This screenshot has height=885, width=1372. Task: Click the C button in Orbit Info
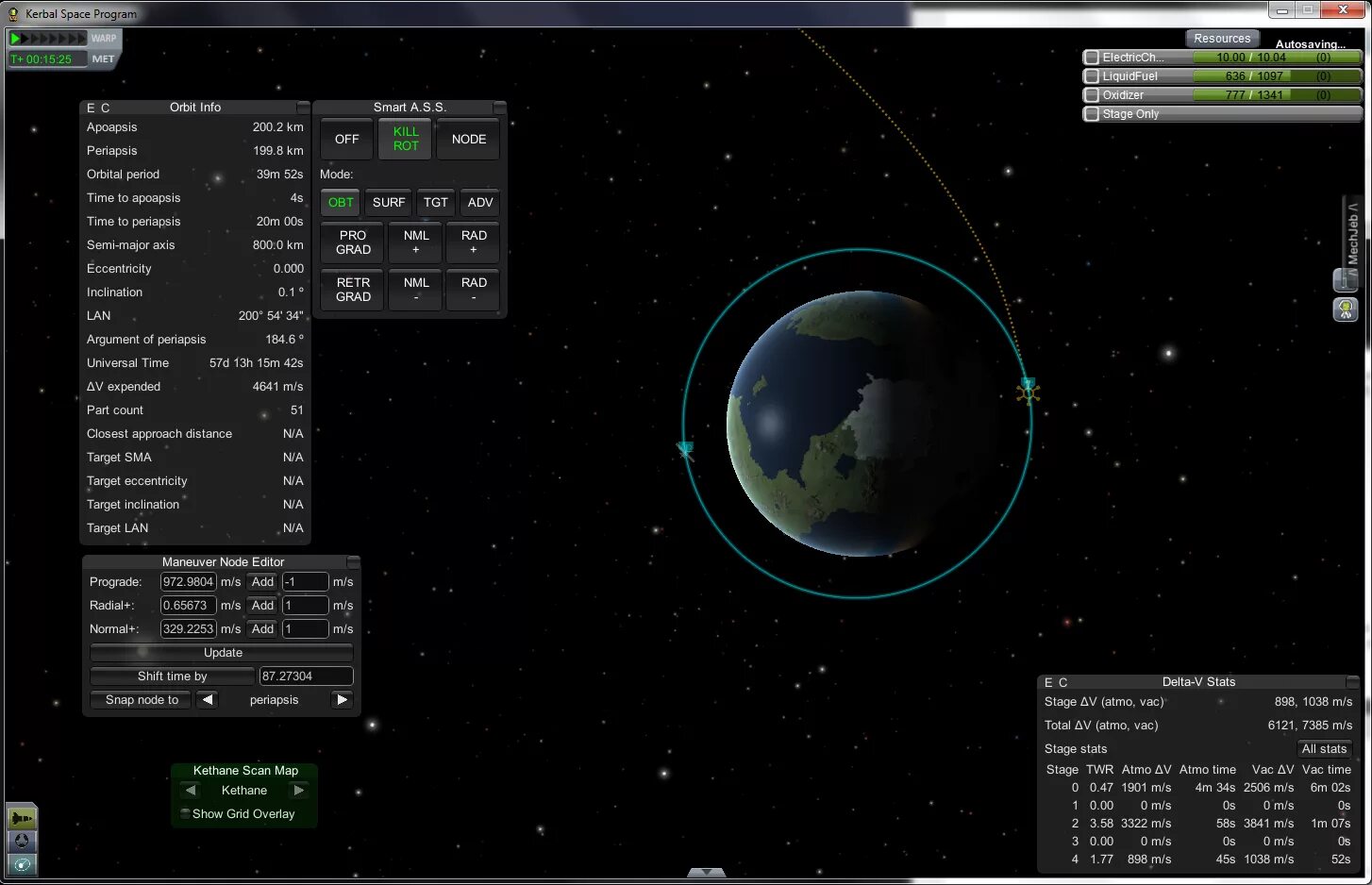[x=106, y=108]
